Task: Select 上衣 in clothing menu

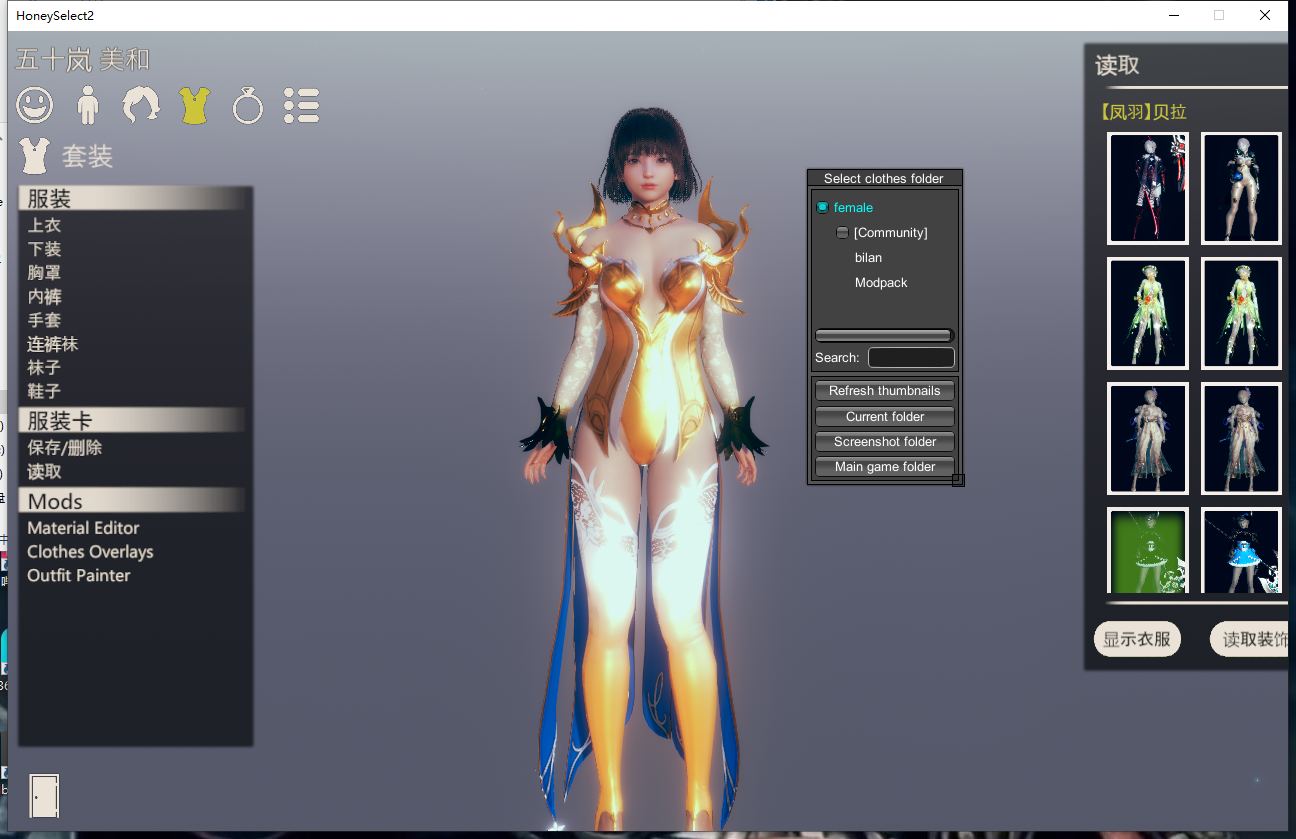Action: [x=44, y=225]
